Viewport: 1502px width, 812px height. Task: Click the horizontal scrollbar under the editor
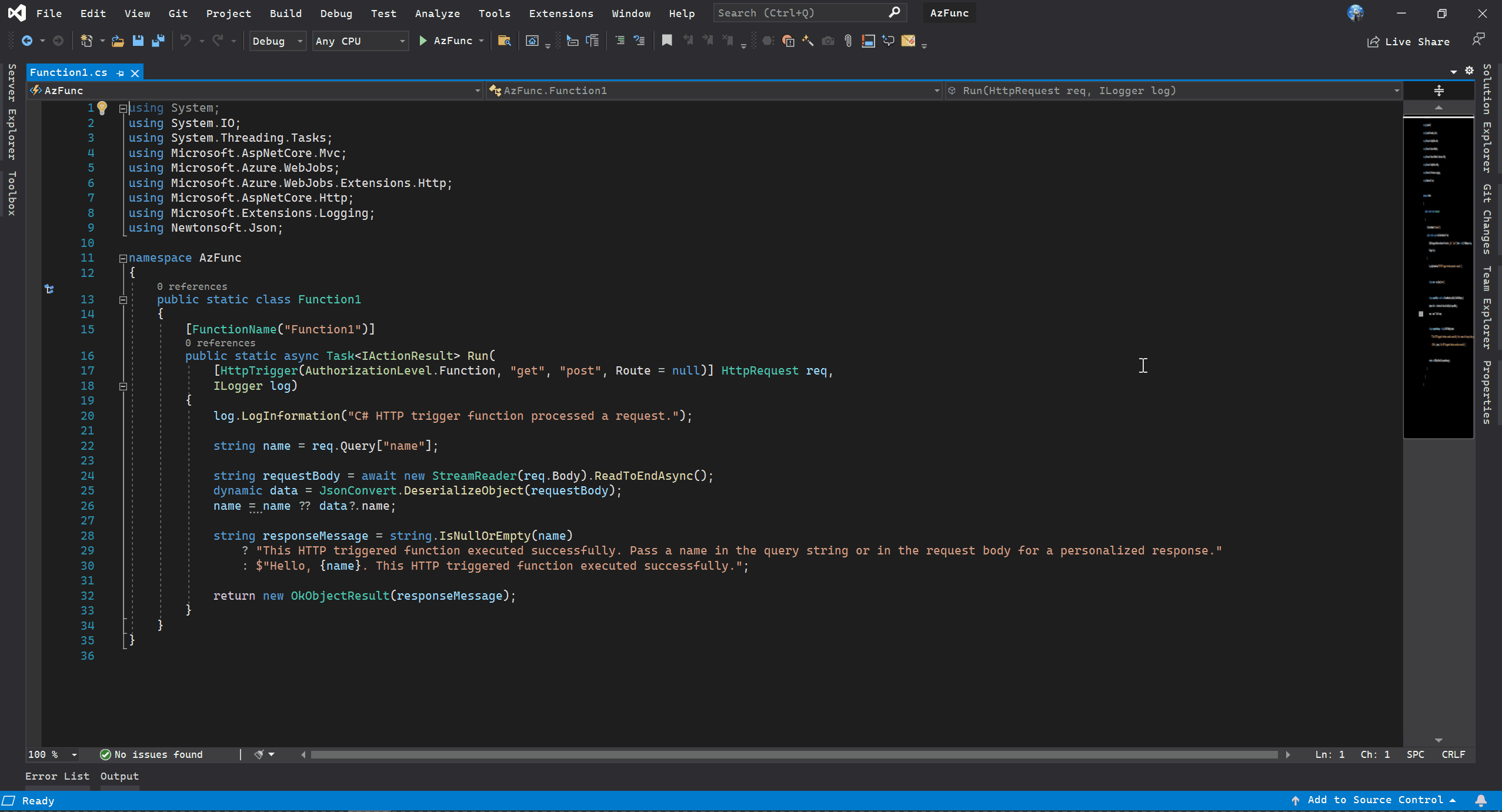point(794,754)
